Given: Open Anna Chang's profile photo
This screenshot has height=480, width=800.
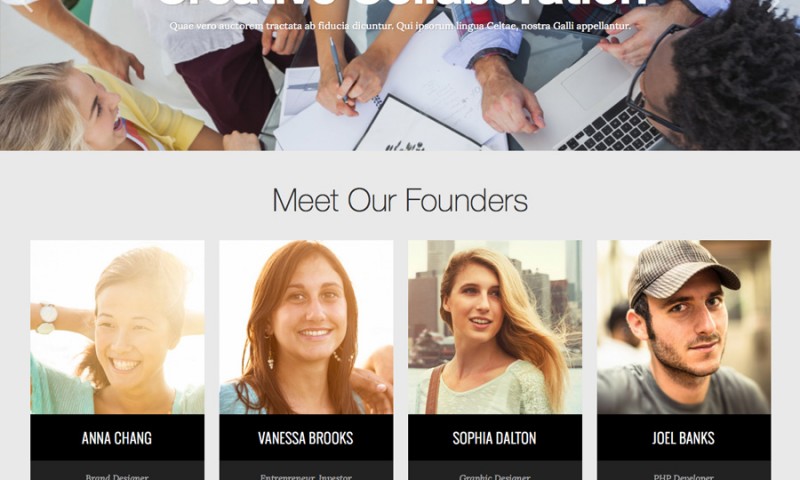Looking at the screenshot, I should pos(117,327).
